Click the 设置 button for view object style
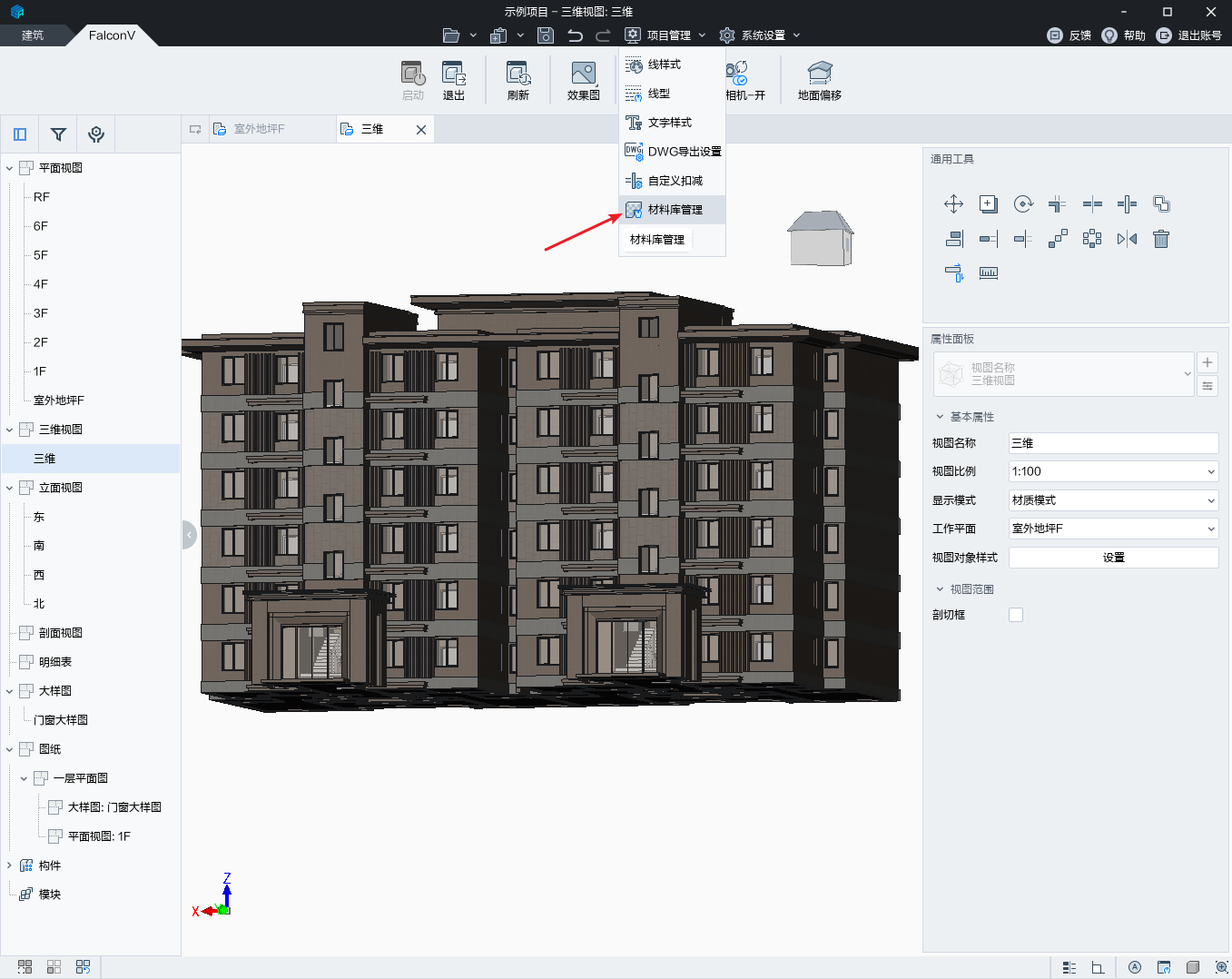This screenshot has width=1232, height=979. pos(1113,558)
